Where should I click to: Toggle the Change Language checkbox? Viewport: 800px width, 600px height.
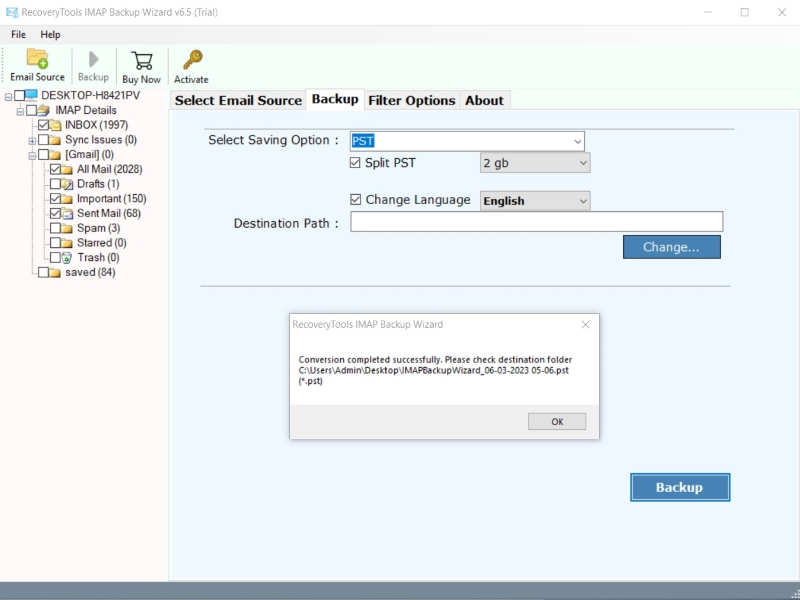(356, 199)
